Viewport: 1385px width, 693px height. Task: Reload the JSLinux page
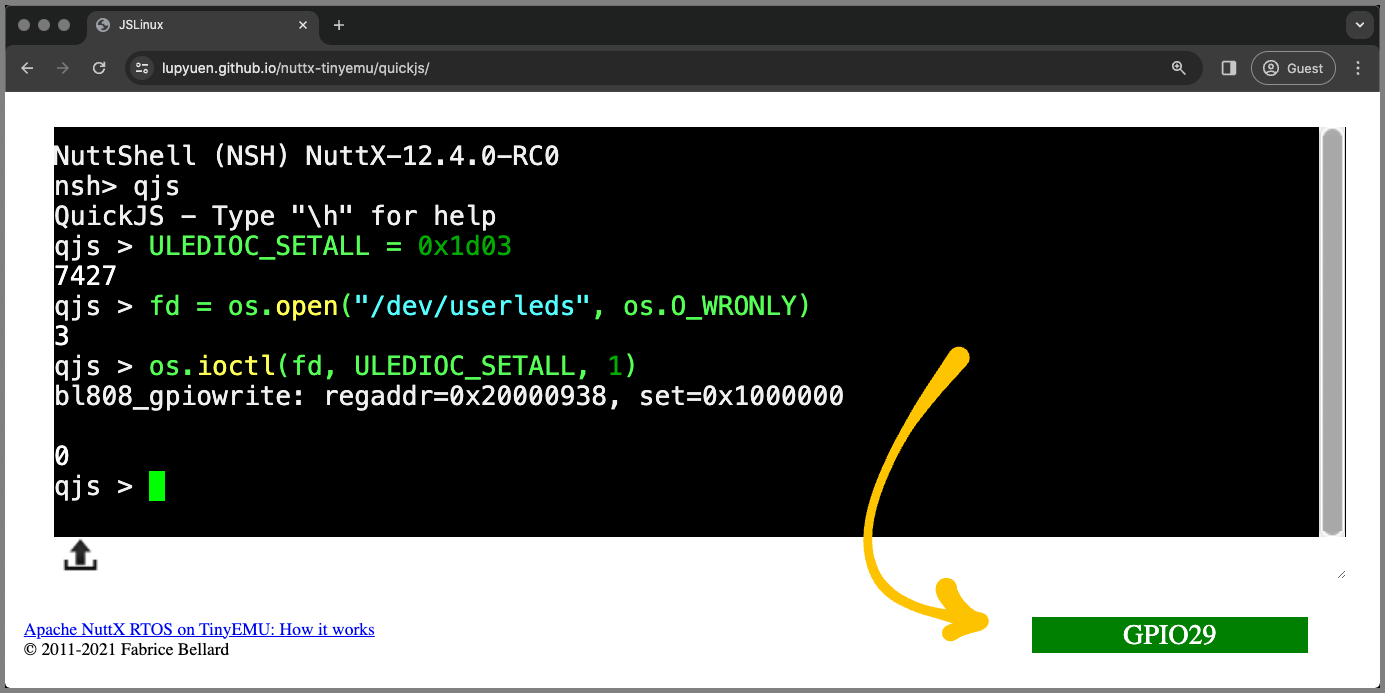tap(99, 68)
